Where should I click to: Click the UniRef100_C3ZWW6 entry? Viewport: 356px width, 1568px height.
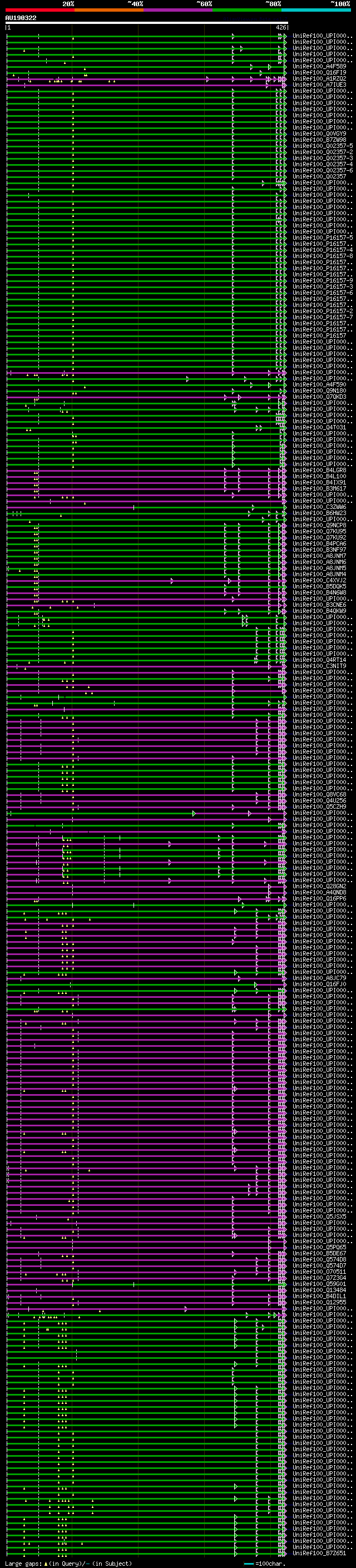click(x=319, y=507)
